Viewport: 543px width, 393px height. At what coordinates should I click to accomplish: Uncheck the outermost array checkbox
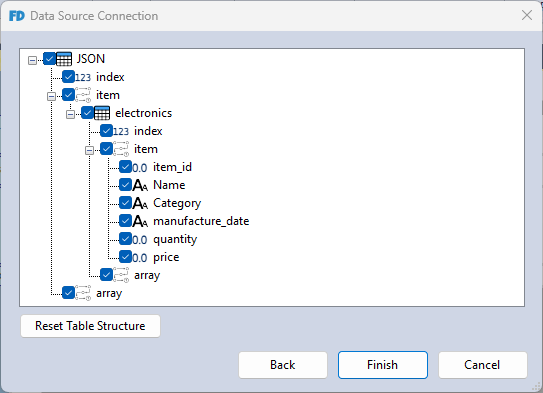pos(68,293)
